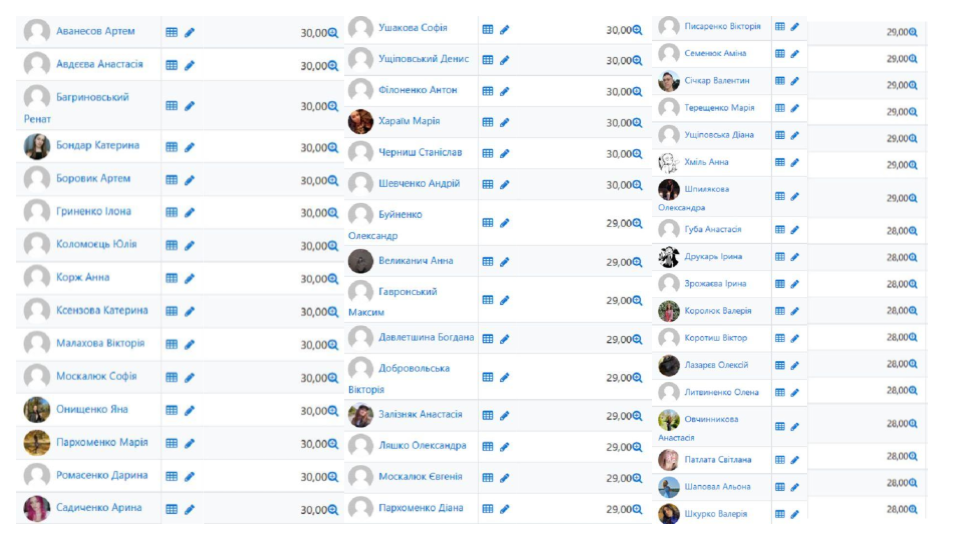Click the magnifier beside Великанич Анна's grade
The width and height of the screenshot is (960, 540).
(x=638, y=262)
